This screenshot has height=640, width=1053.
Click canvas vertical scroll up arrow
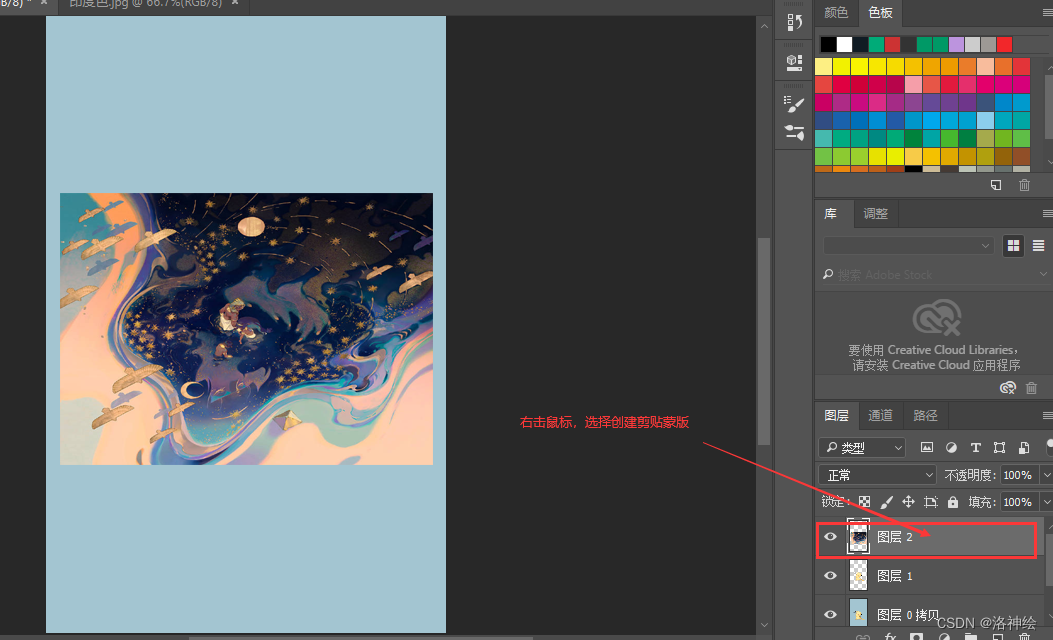point(764,26)
